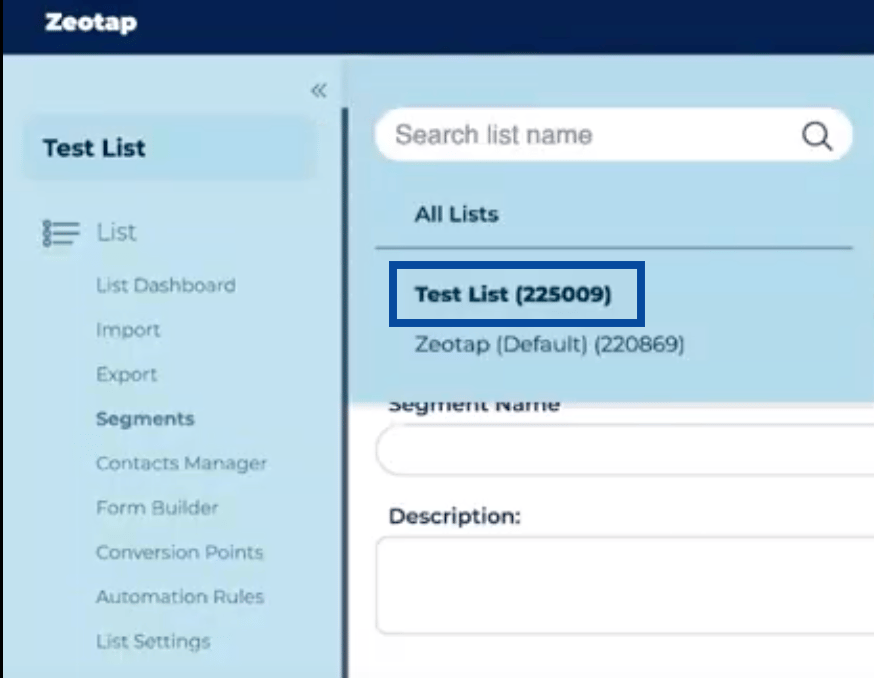Open List Settings

pyautogui.click(x=153, y=642)
